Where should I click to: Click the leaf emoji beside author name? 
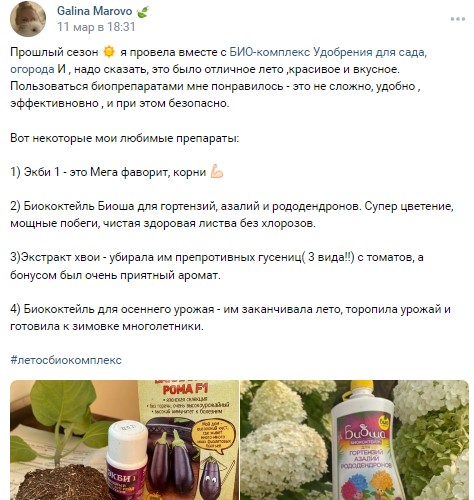pyautogui.click(x=143, y=12)
